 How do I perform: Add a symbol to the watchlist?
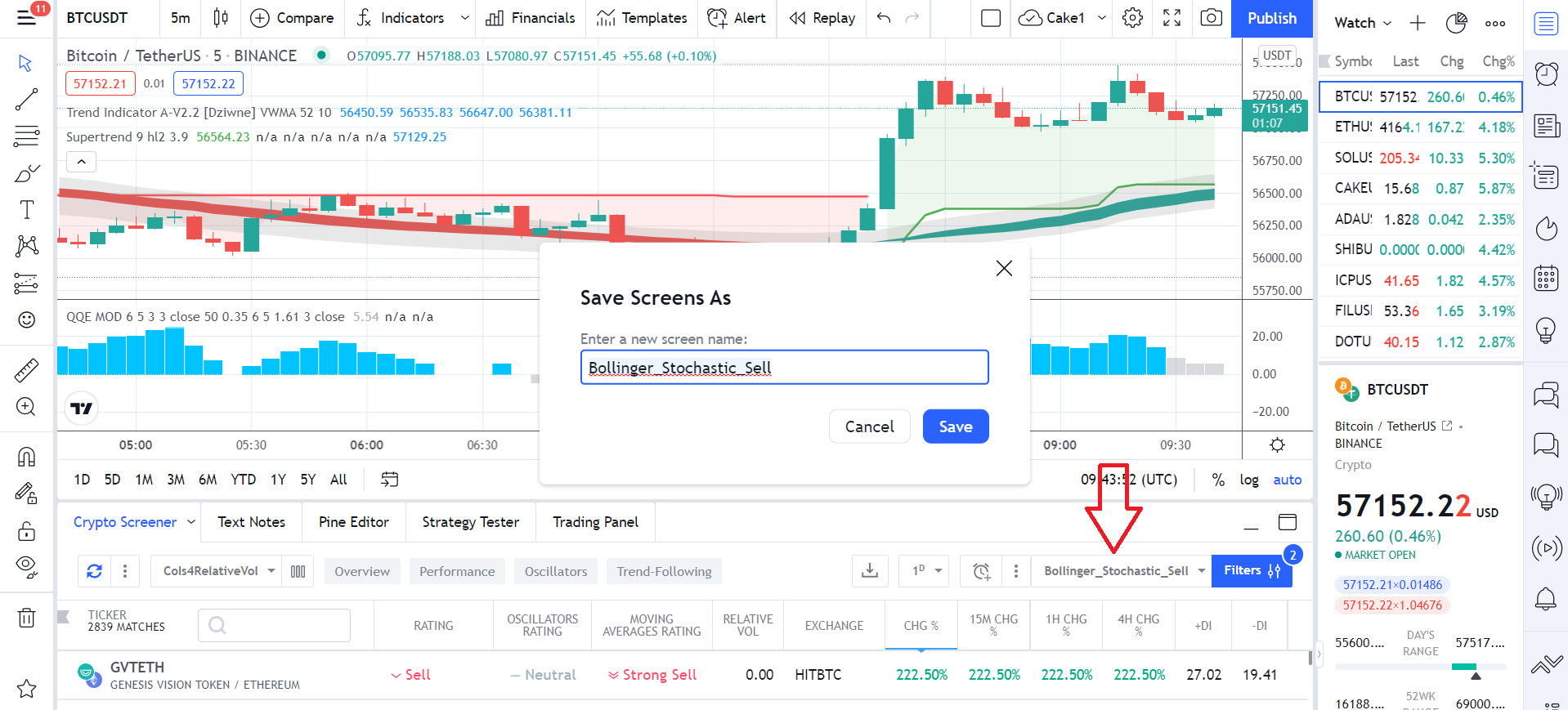pyautogui.click(x=1418, y=23)
